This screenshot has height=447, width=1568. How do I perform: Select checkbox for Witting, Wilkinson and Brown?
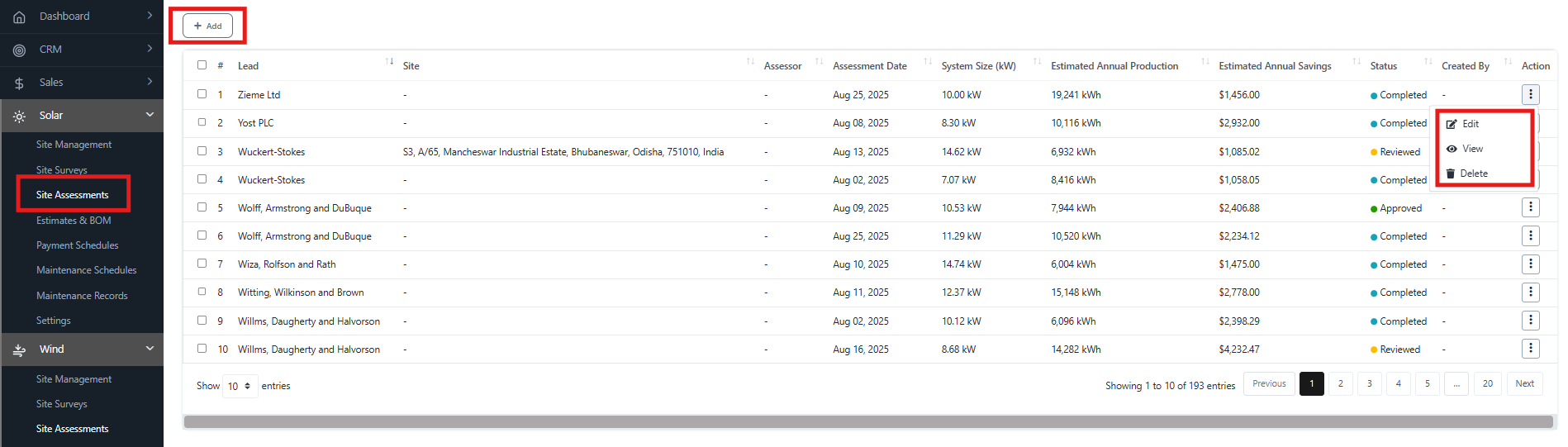pos(202,292)
